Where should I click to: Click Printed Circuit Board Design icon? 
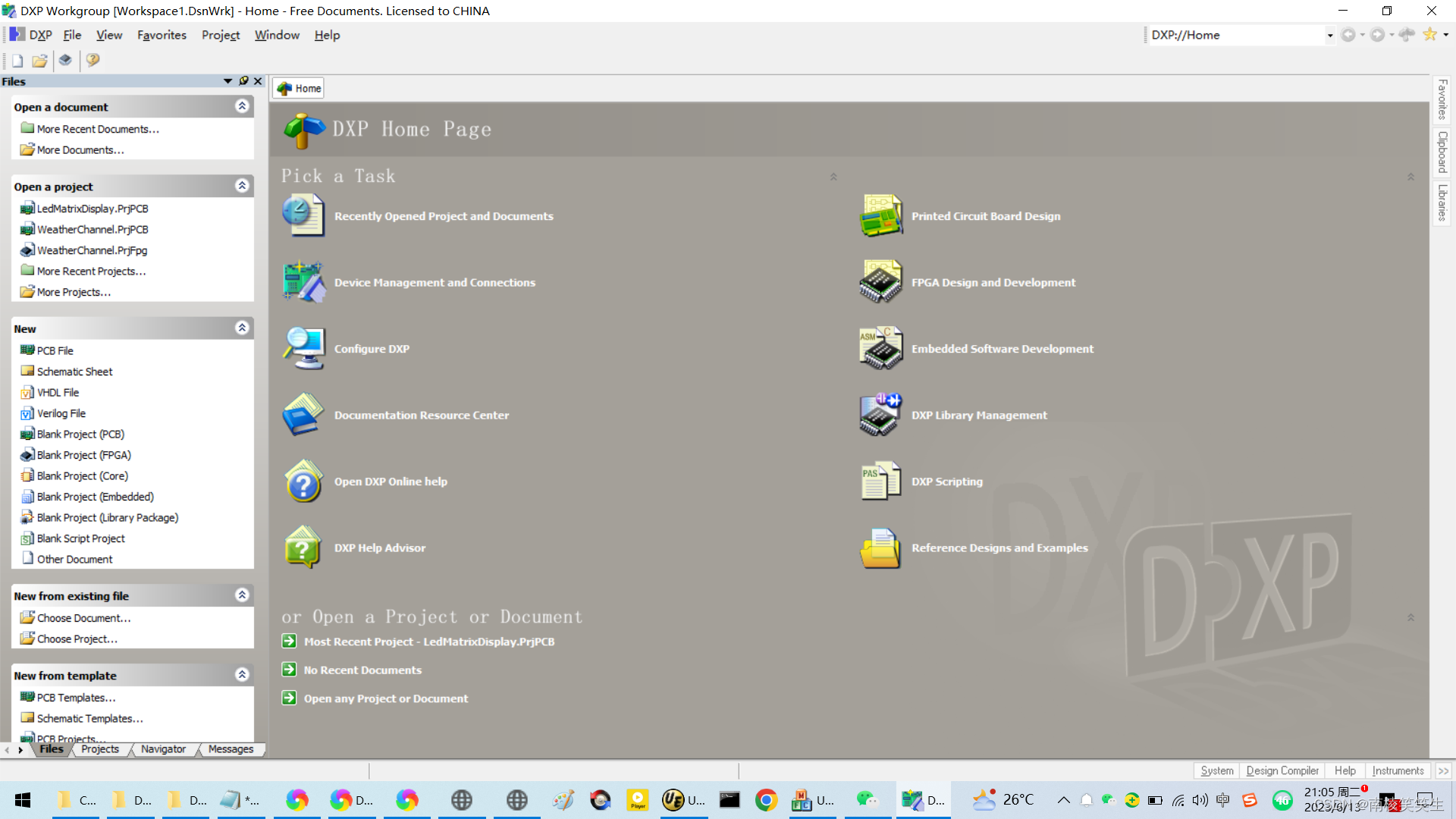[x=880, y=215]
